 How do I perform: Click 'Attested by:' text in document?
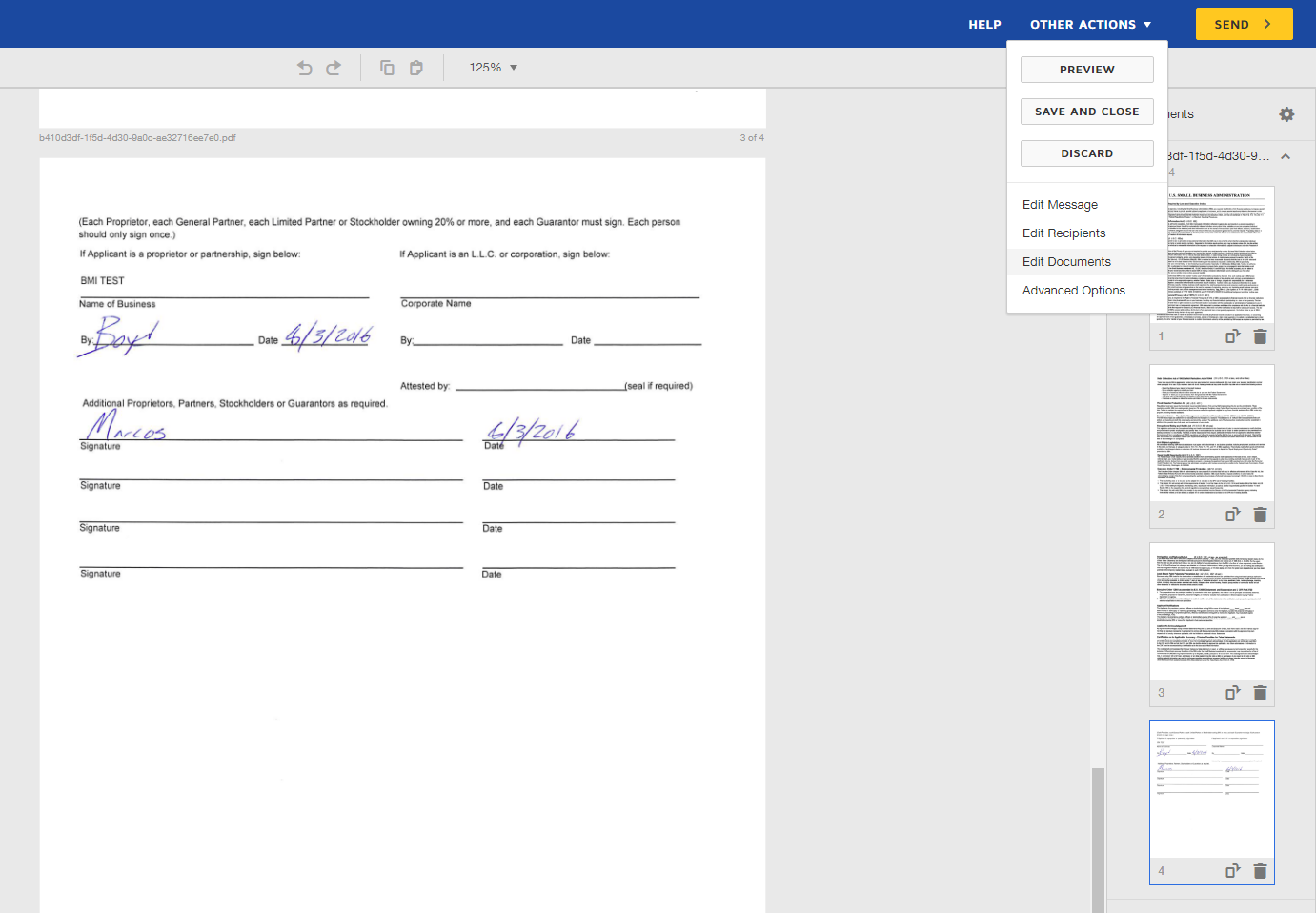point(424,386)
